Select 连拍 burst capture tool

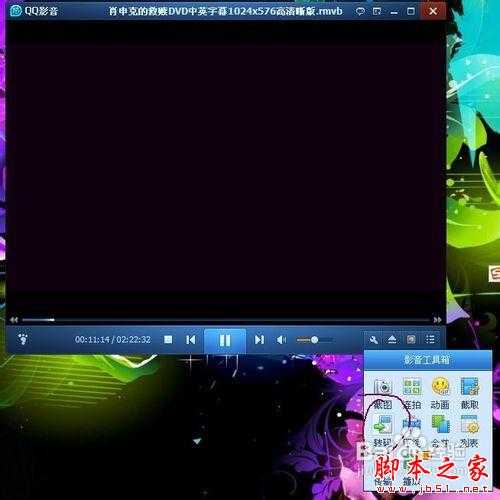coord(412,394)
